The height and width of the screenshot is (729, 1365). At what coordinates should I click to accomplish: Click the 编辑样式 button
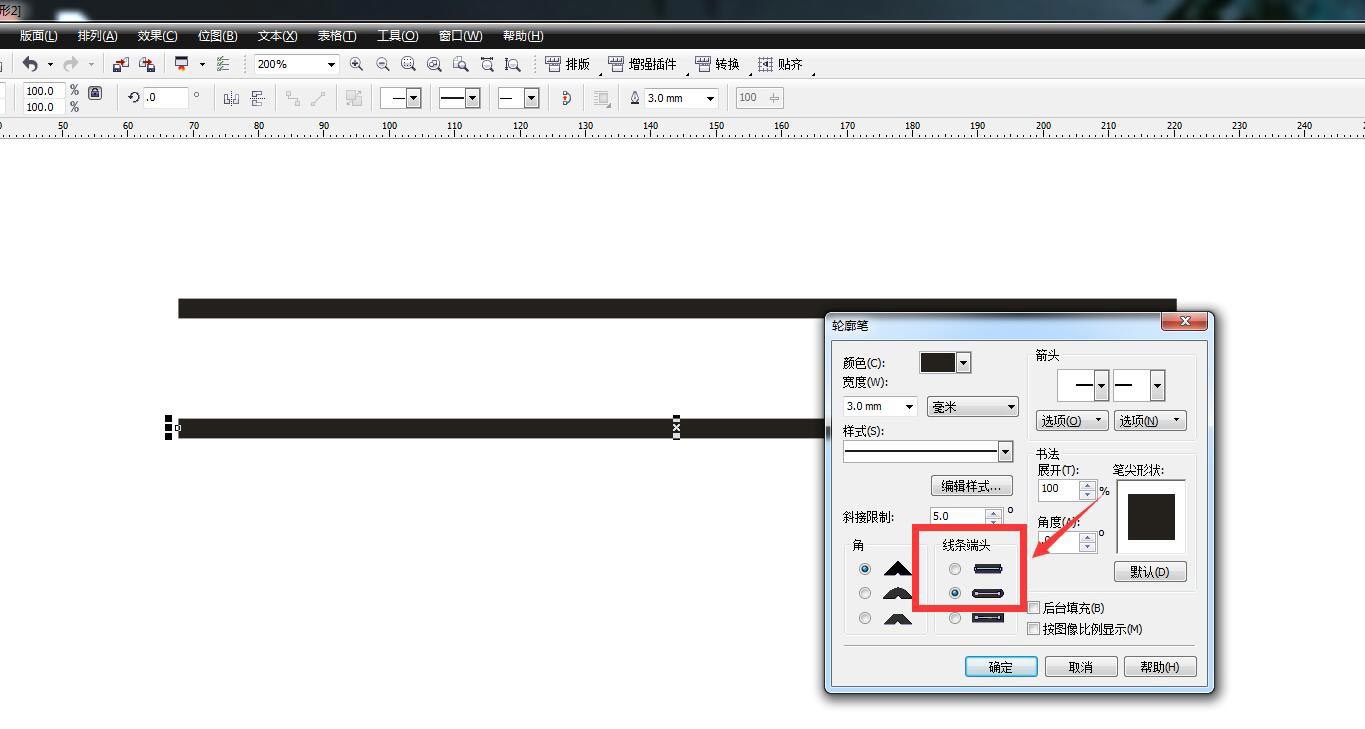pyautogui.click(x=971, y=486)
